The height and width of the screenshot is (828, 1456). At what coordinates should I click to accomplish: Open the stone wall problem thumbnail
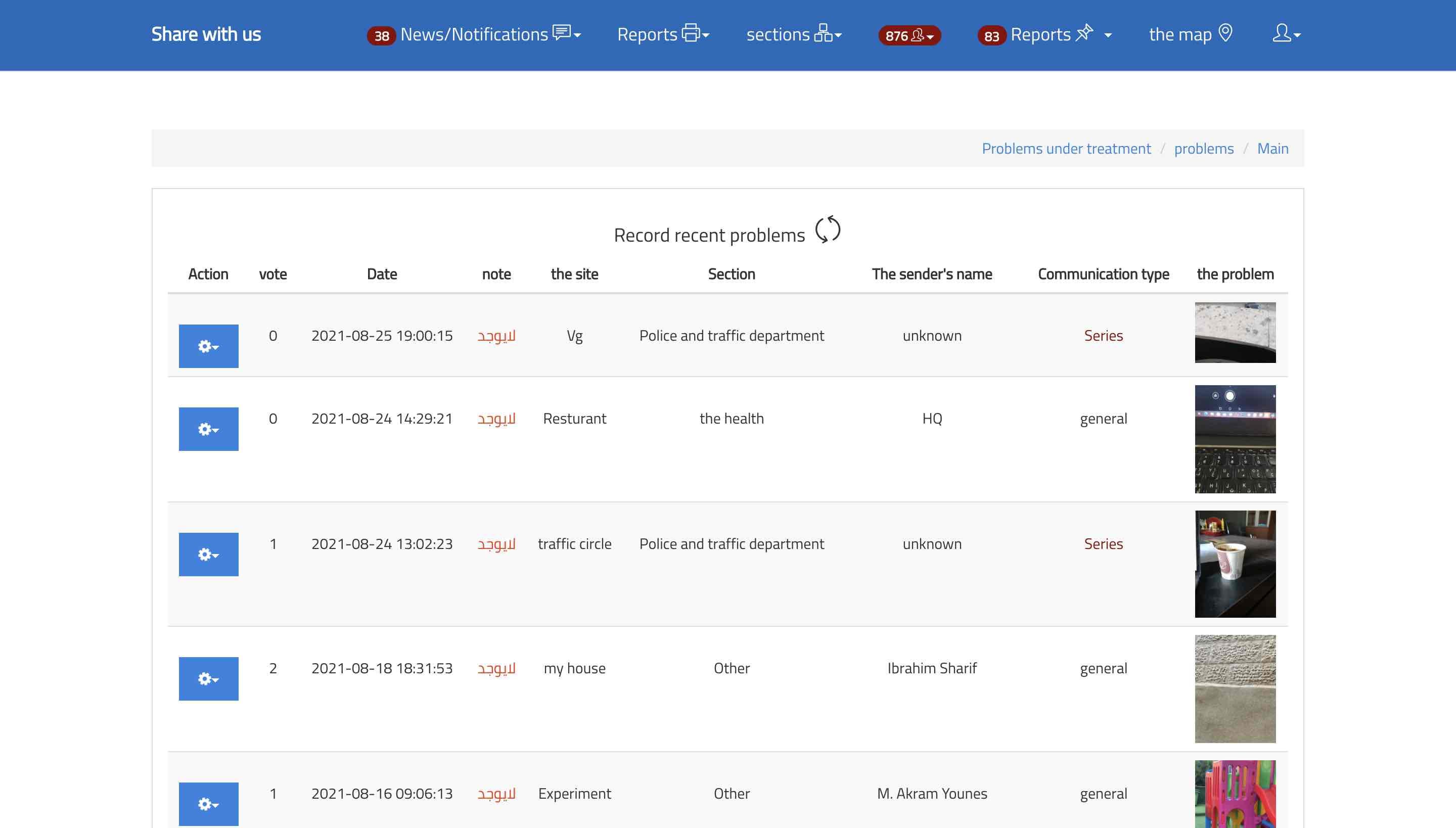coord(1235,688)
